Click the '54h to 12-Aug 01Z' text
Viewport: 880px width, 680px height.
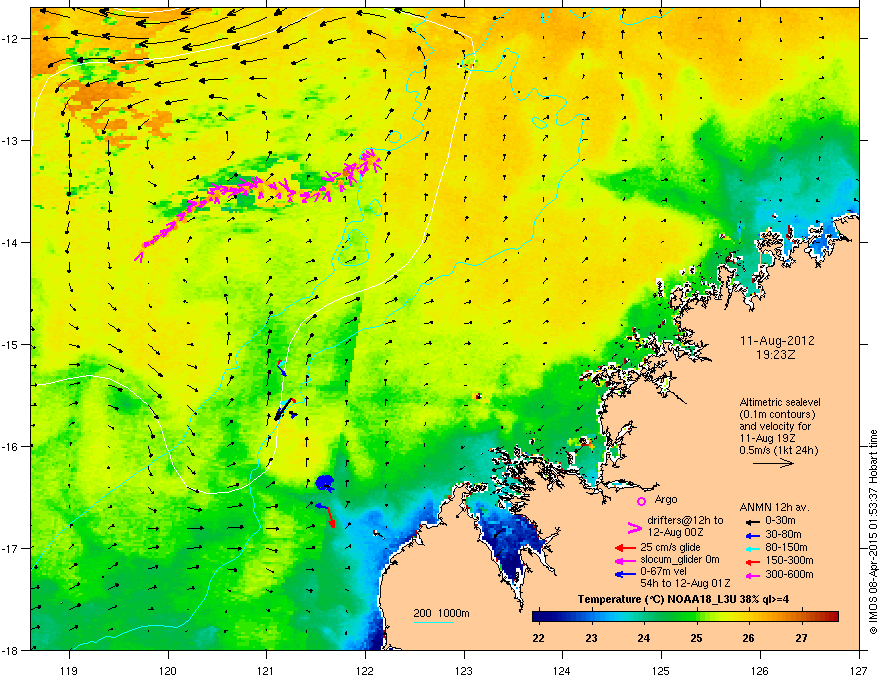click(685, 583)
